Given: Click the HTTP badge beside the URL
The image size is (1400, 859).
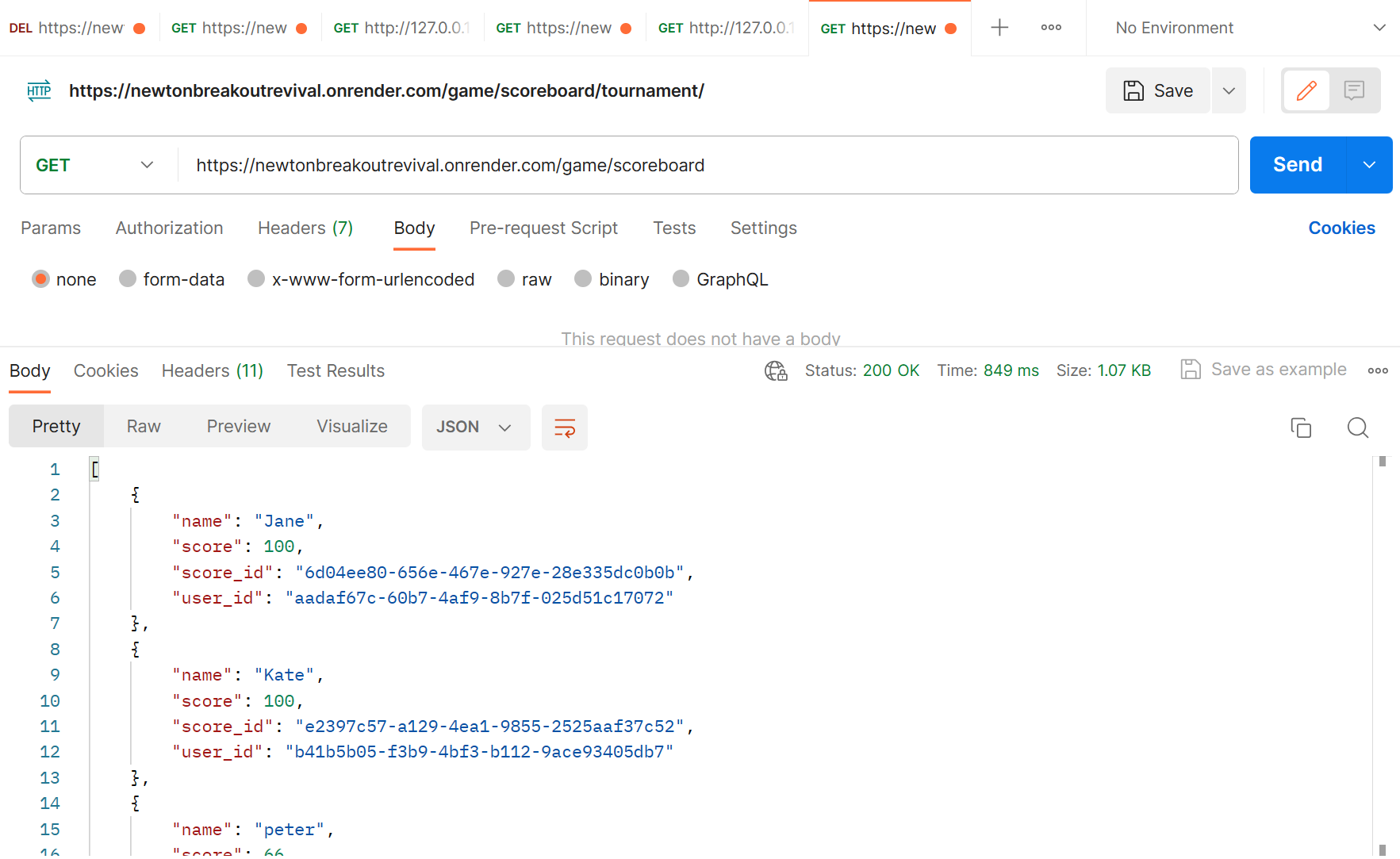Looking at the screenshot, I should click(x=39, y=90).
